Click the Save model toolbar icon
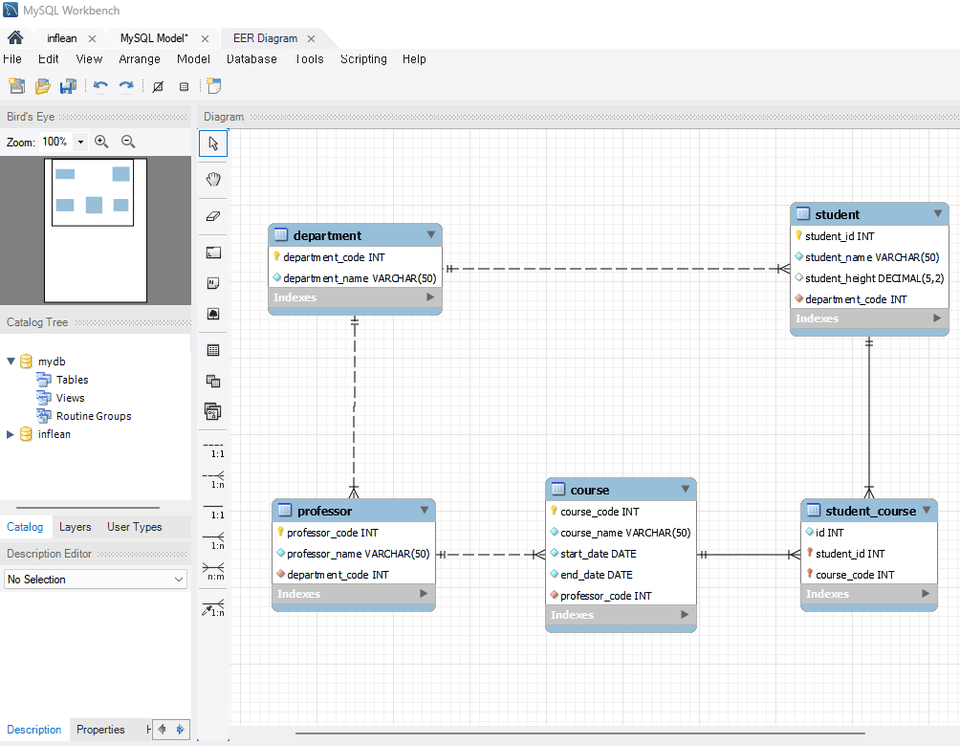Image resolution: width=960 pixels, height=746 pixels. point(68,87)
